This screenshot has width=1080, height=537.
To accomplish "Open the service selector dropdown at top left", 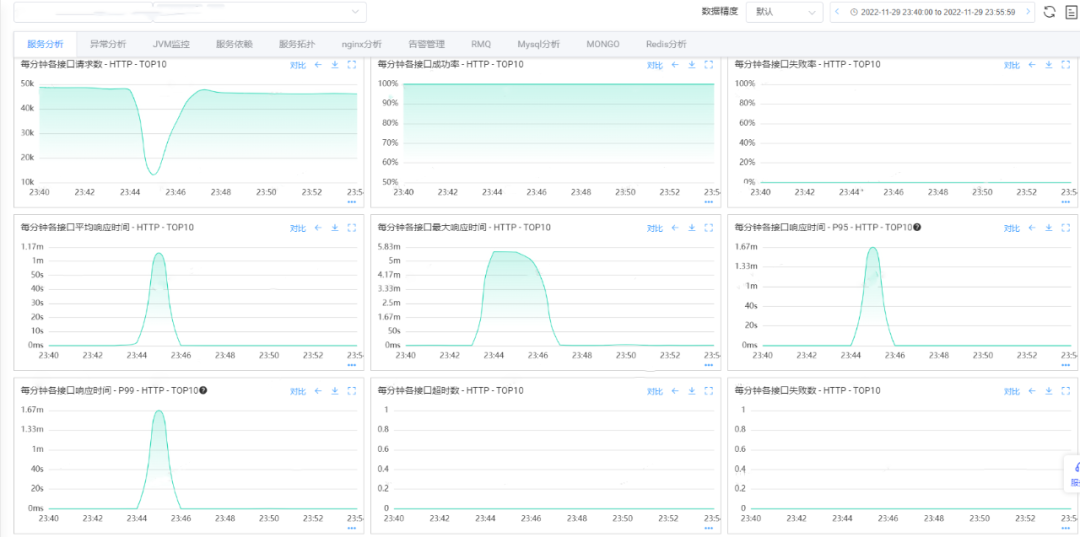I will pos(189,12).
